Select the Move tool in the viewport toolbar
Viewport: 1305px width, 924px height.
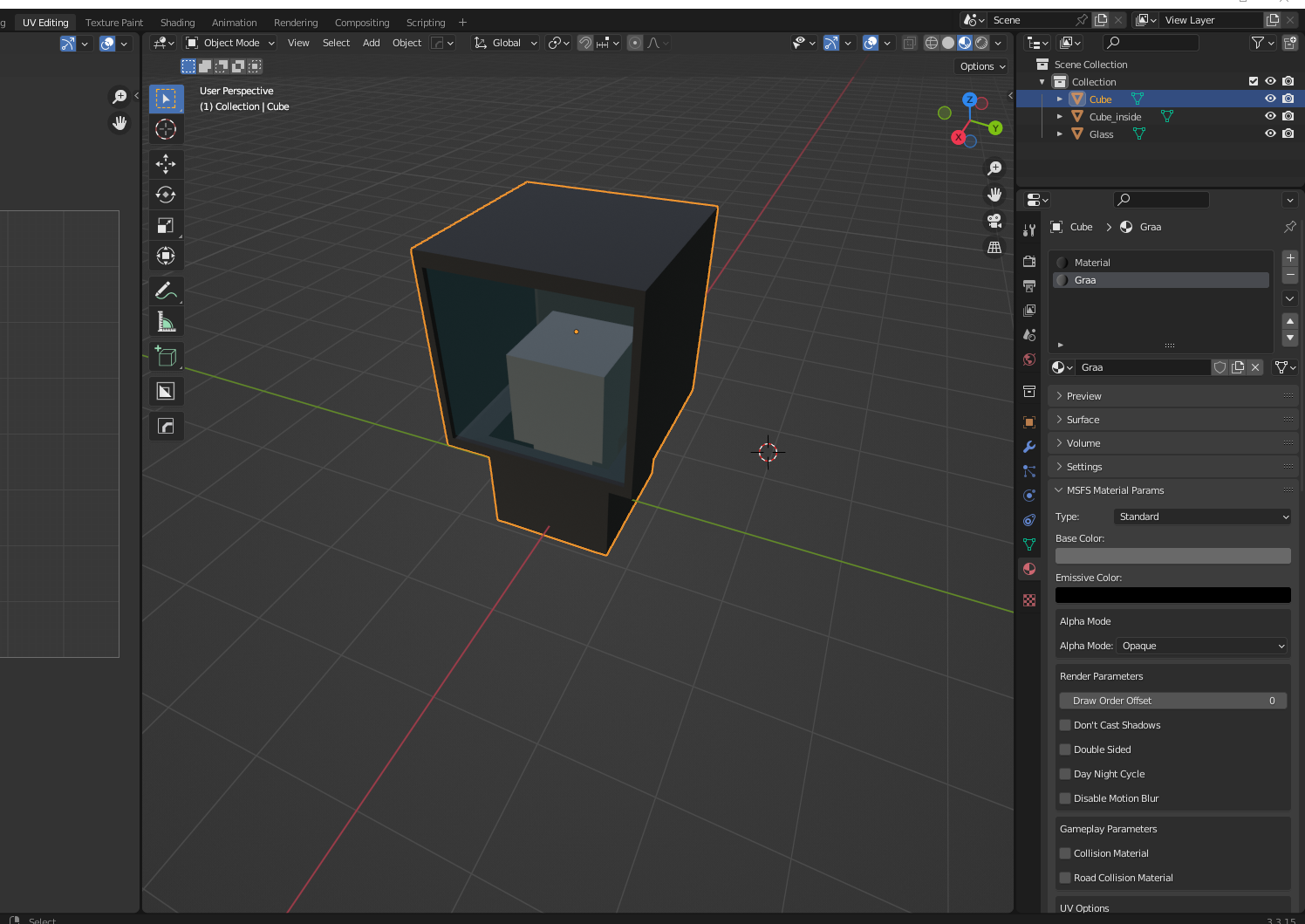pos(166,164)
